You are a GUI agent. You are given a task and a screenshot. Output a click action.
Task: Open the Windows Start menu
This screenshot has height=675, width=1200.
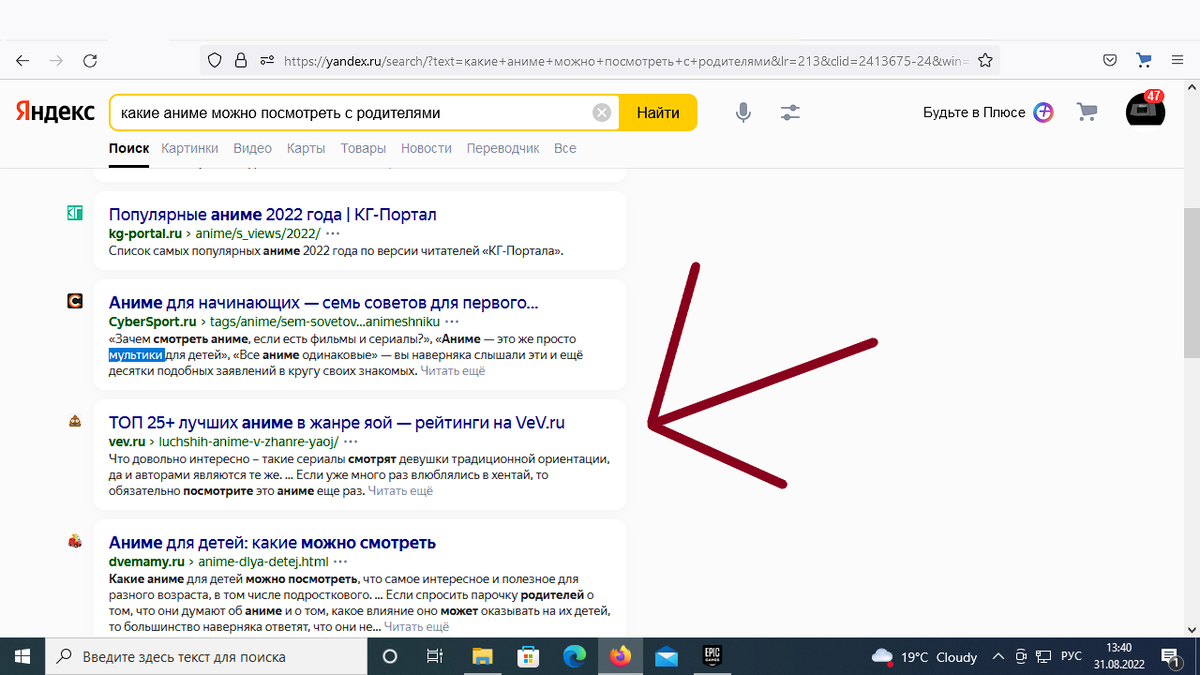pos(22,657)
